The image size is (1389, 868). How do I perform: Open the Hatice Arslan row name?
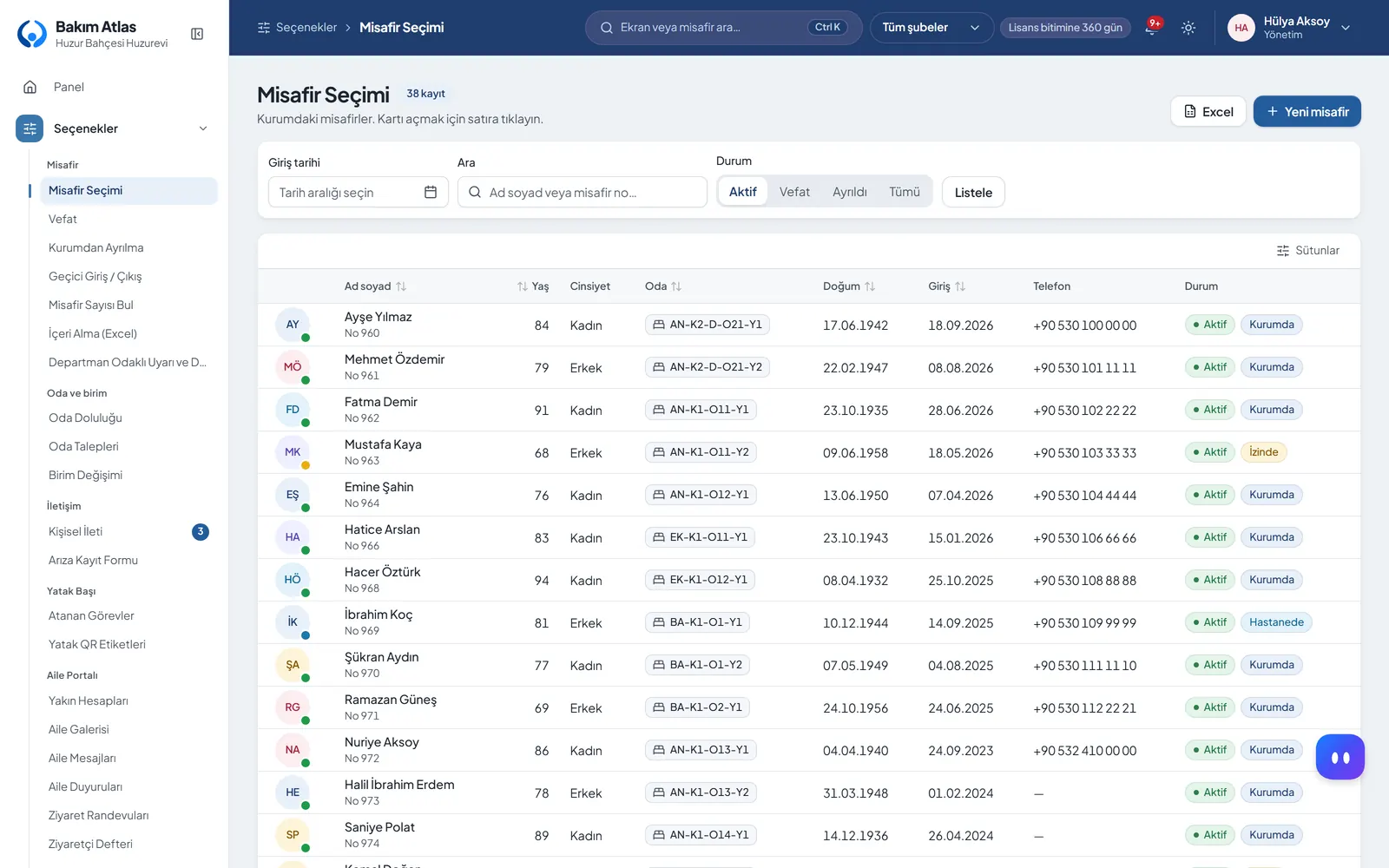(x=382, y=529)
